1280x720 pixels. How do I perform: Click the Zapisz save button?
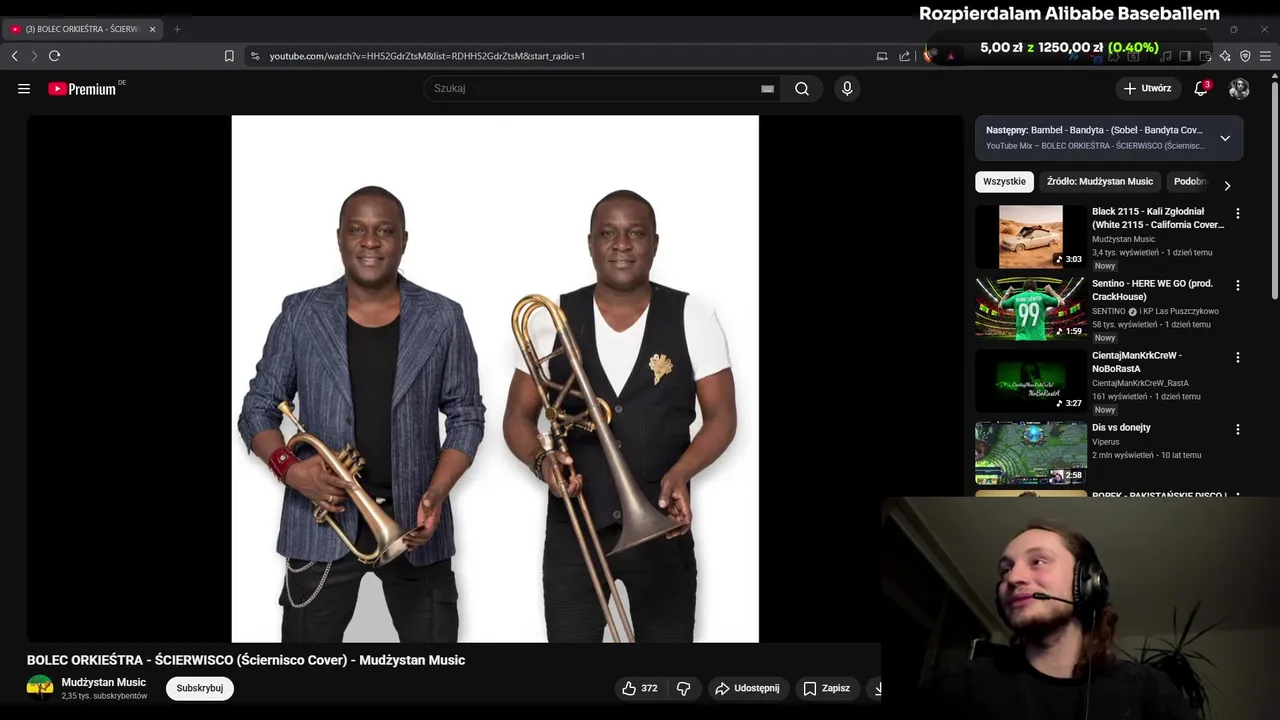click(x=827, y=688)
